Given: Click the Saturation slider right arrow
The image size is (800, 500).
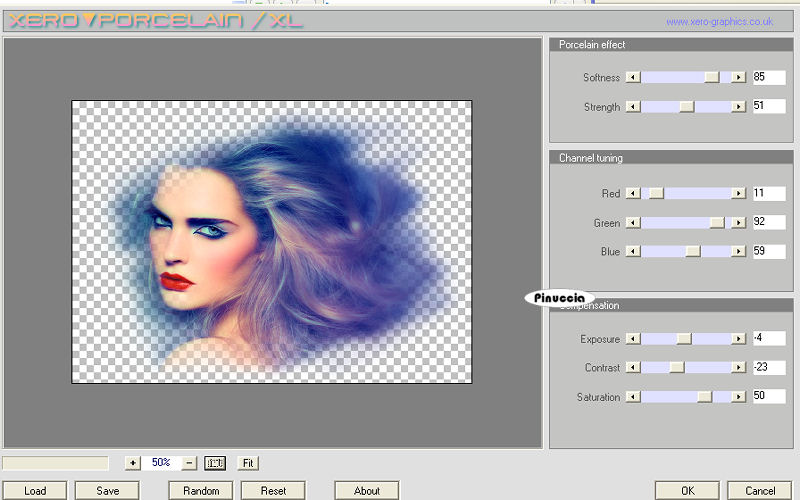Looking at the screenshot, I should (738, 397).
